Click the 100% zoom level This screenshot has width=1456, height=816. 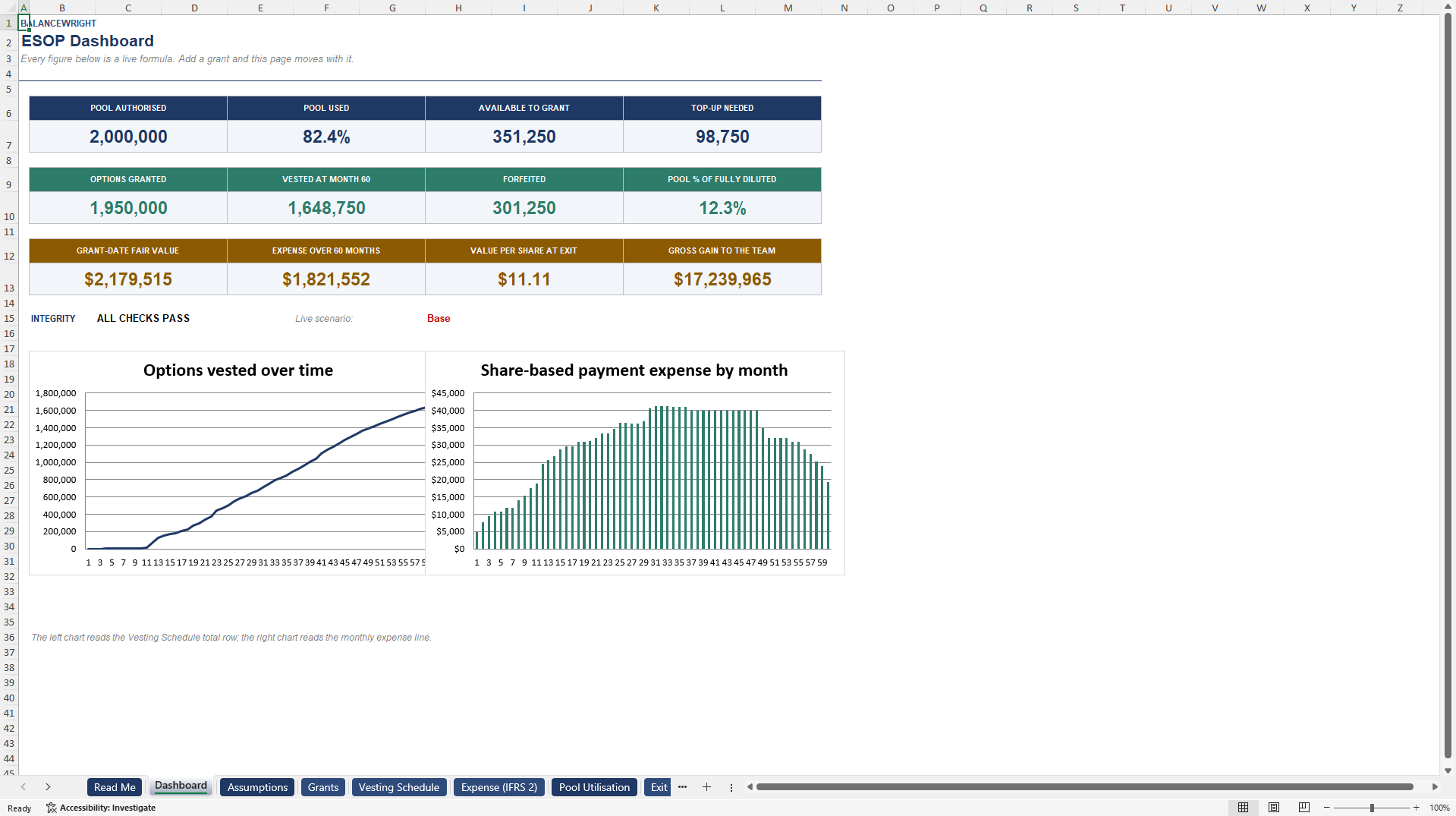pos(1439,808)
